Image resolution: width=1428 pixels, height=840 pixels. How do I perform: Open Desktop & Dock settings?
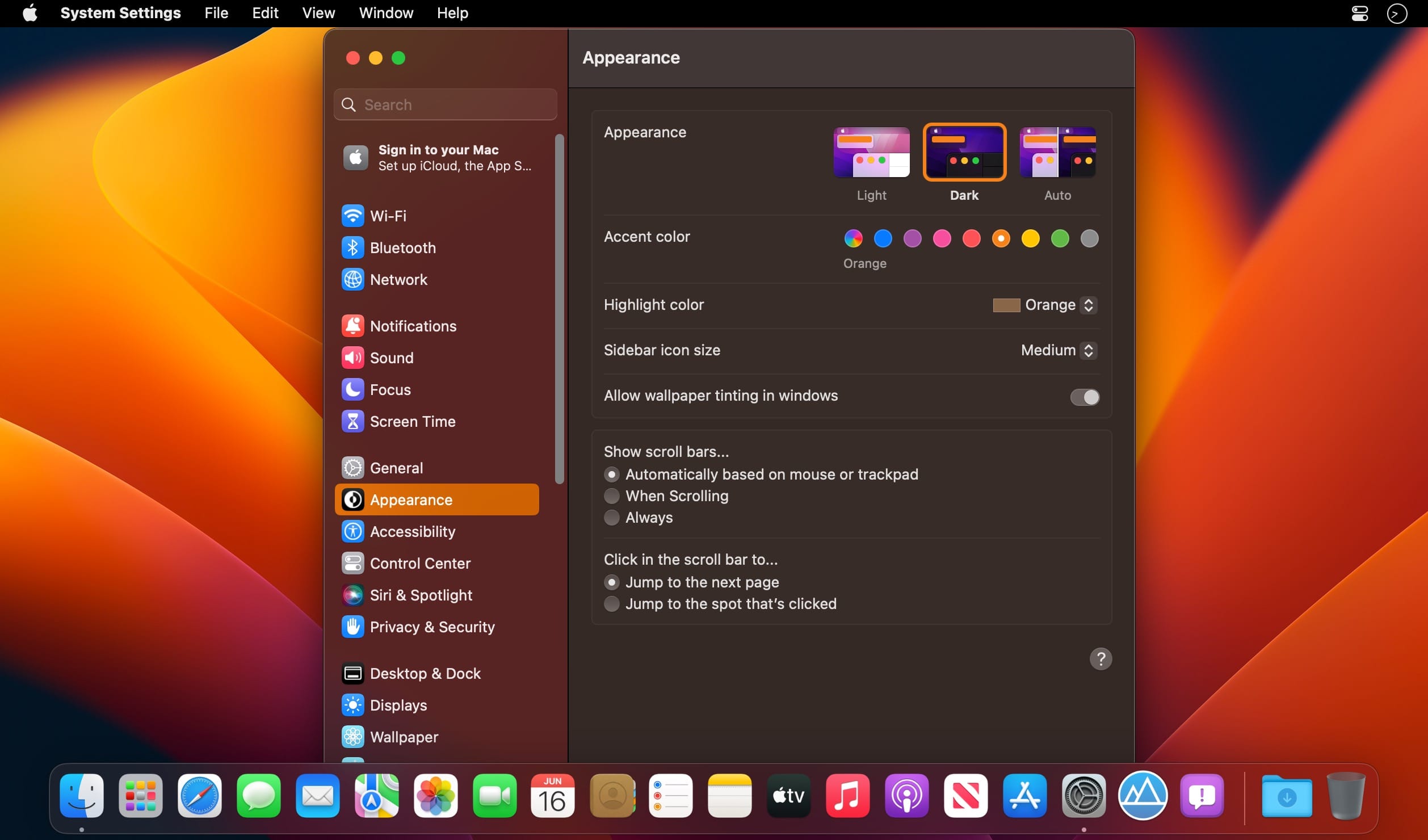(x=424, y=673)
